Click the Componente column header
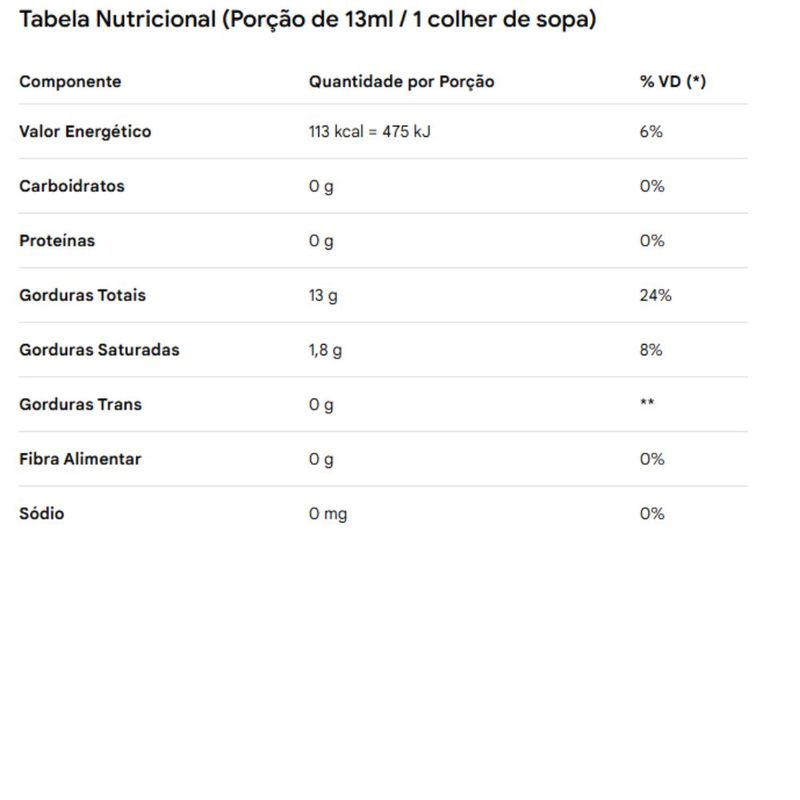 (x=70, y=82)
